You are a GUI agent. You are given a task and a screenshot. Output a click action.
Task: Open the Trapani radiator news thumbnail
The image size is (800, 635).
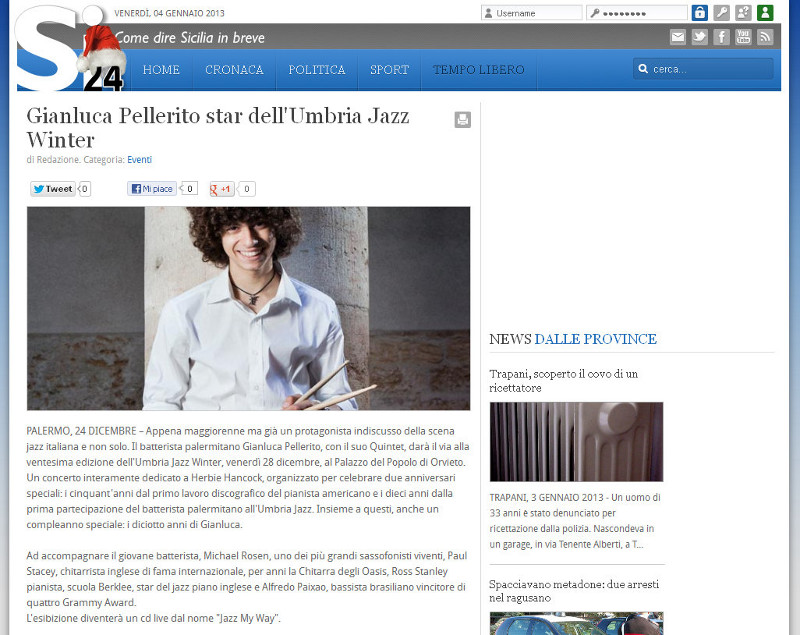click(577, 442)
